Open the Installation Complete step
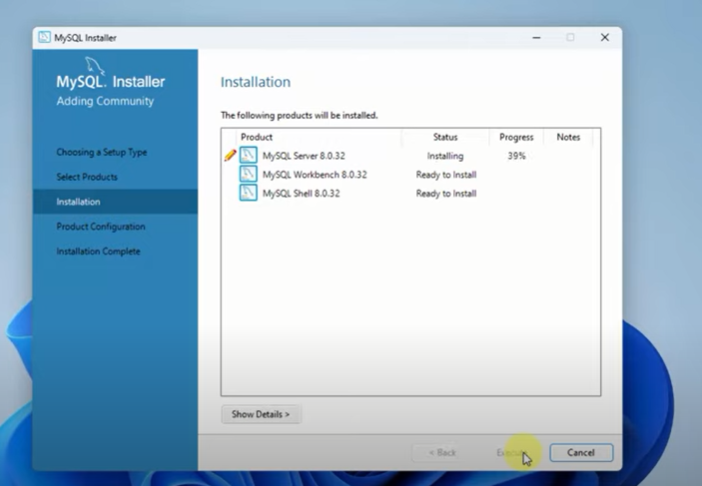This screenshot has width=702, height=486. tap(98, 251)
